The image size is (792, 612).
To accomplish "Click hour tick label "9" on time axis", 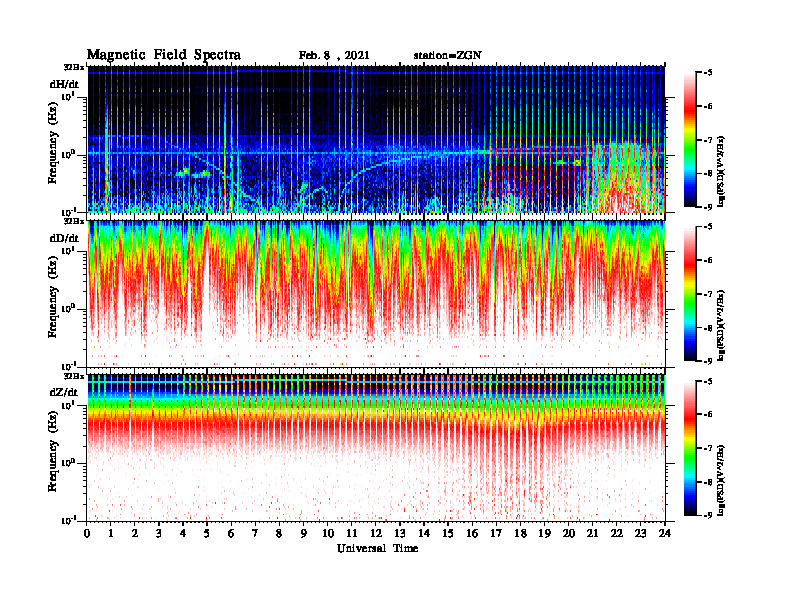I will tap(304, 533).
